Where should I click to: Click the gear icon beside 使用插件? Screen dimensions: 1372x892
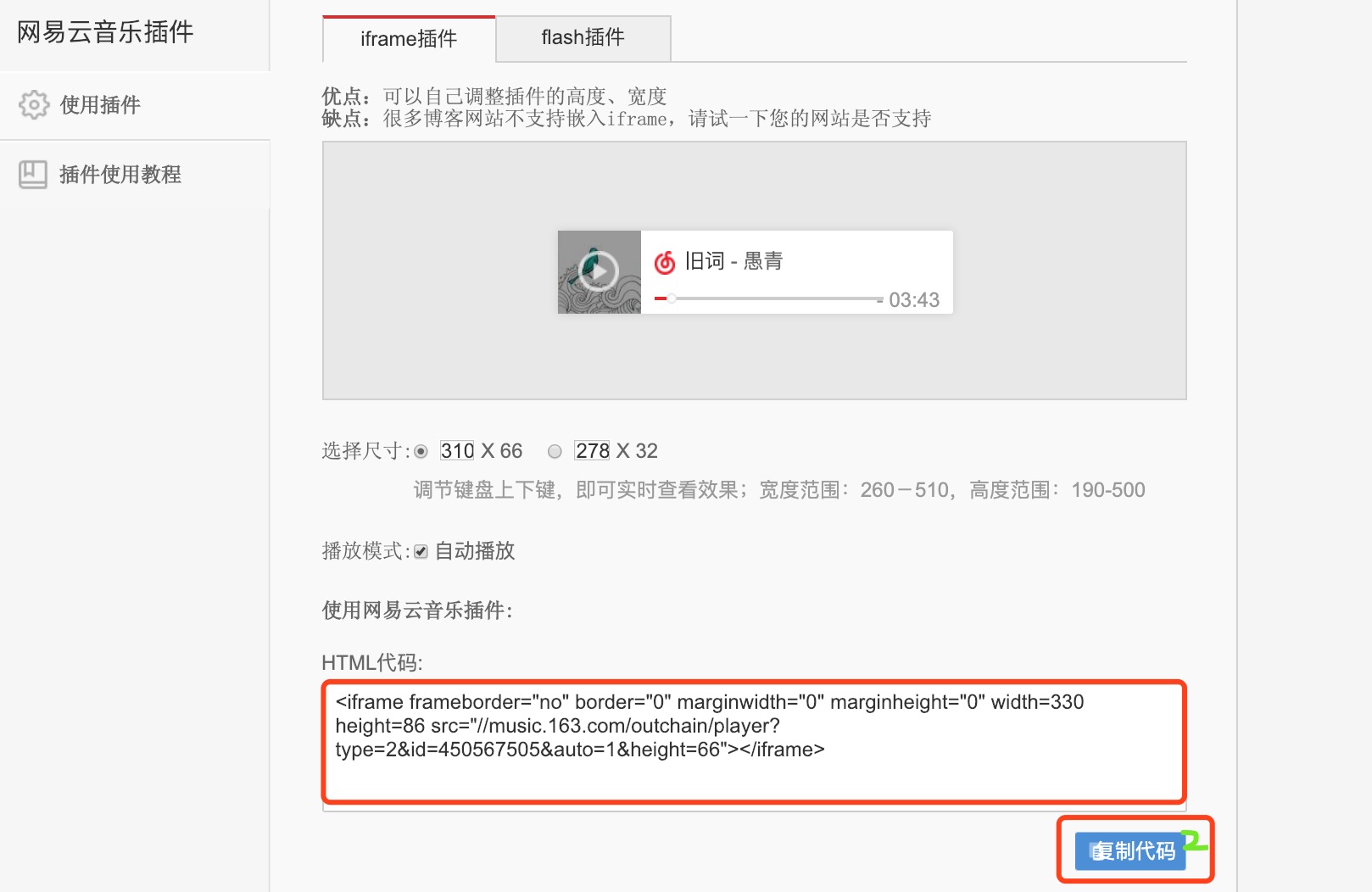(34, 104)
